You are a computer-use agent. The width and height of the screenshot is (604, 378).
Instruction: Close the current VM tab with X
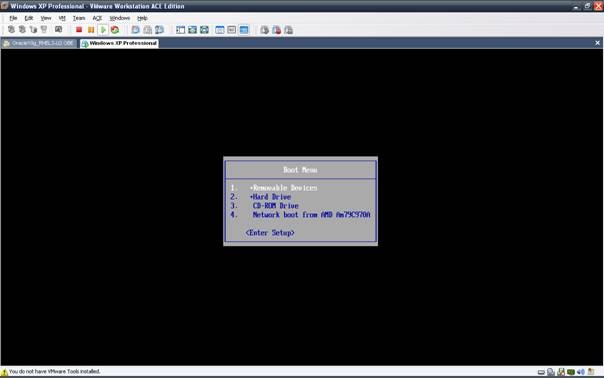click(597, 43)
